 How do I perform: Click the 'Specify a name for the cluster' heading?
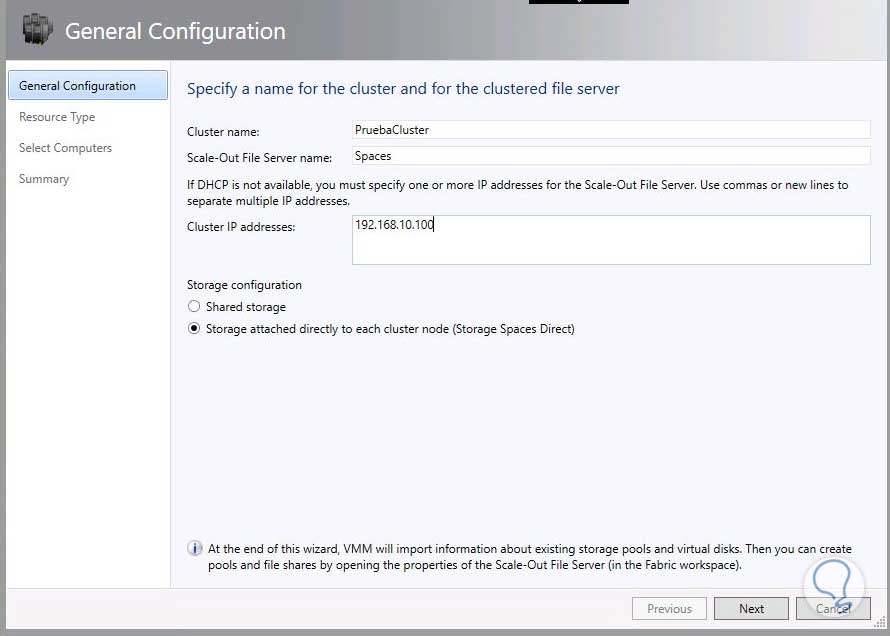click(403, 89)
